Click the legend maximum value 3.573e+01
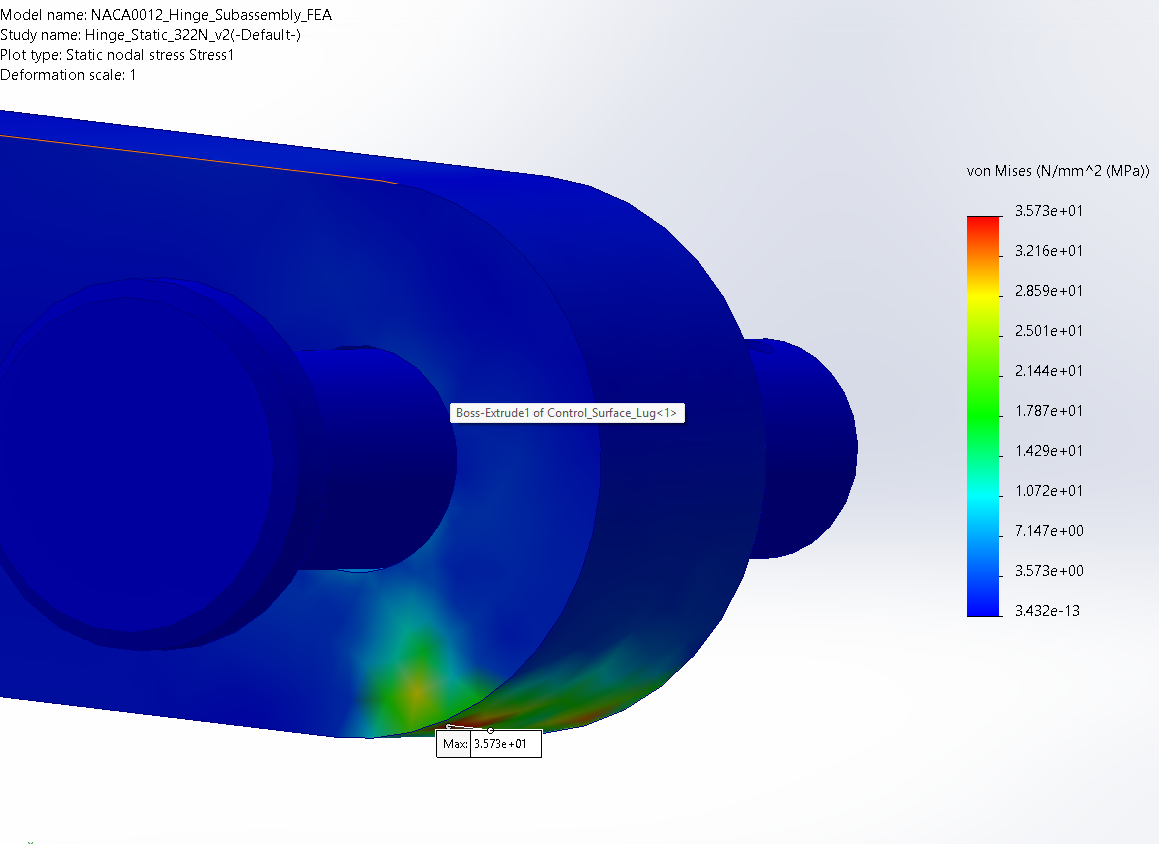This screenshot has height=844, width=1159. [x=1048, y=211]
